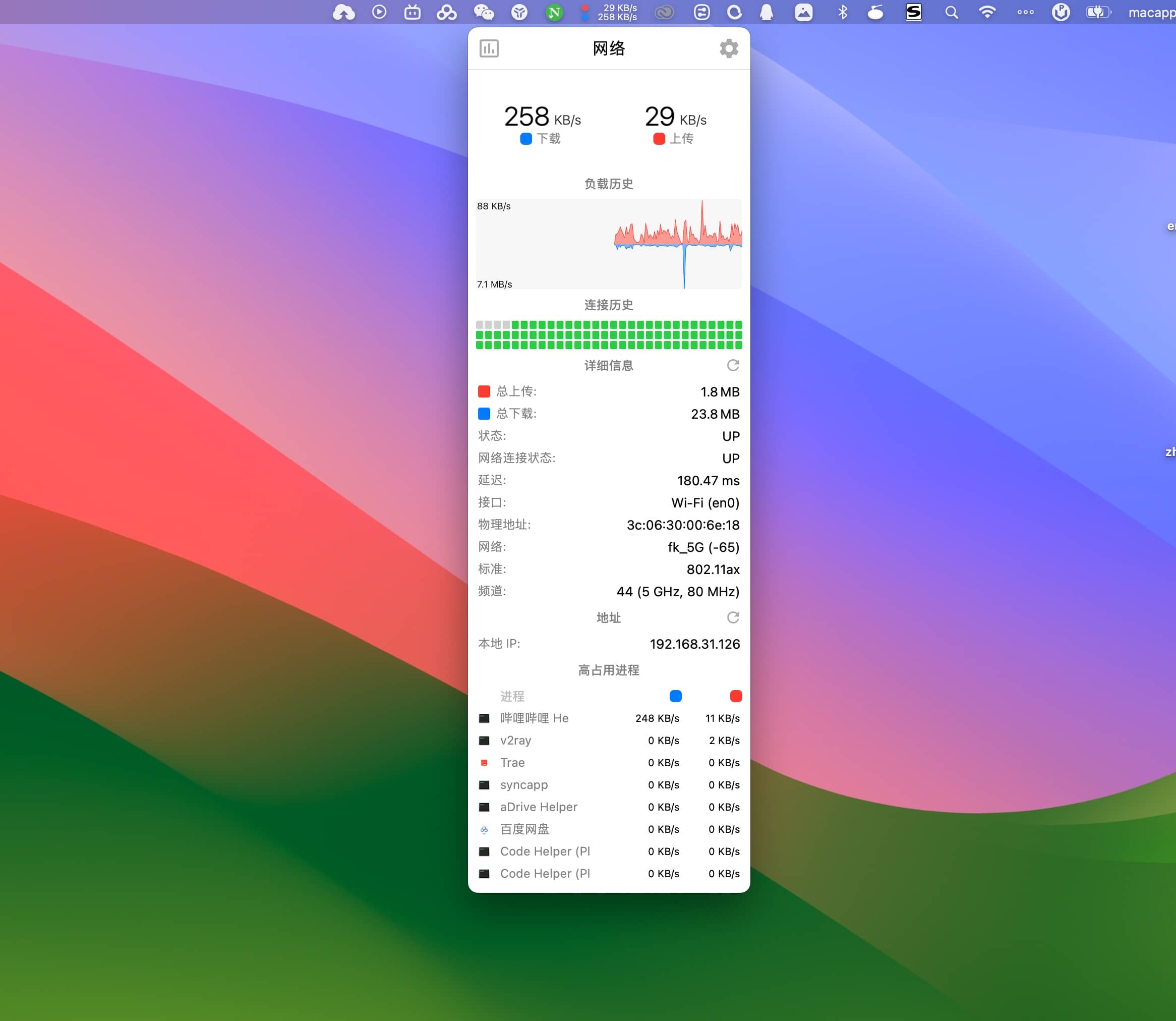The width and height of the screenshot is (1176, 1021).
Task: Select the 哔哩哔哩 He process row
Action: click(x=608, y=718)
